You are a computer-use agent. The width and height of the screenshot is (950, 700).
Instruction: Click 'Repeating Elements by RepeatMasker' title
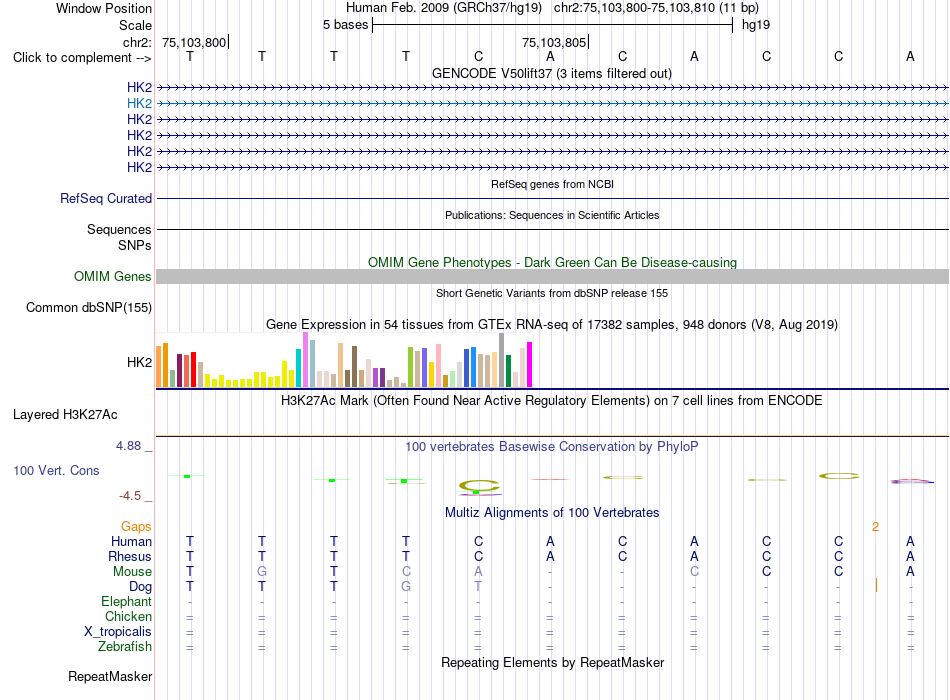coord(553,662)
